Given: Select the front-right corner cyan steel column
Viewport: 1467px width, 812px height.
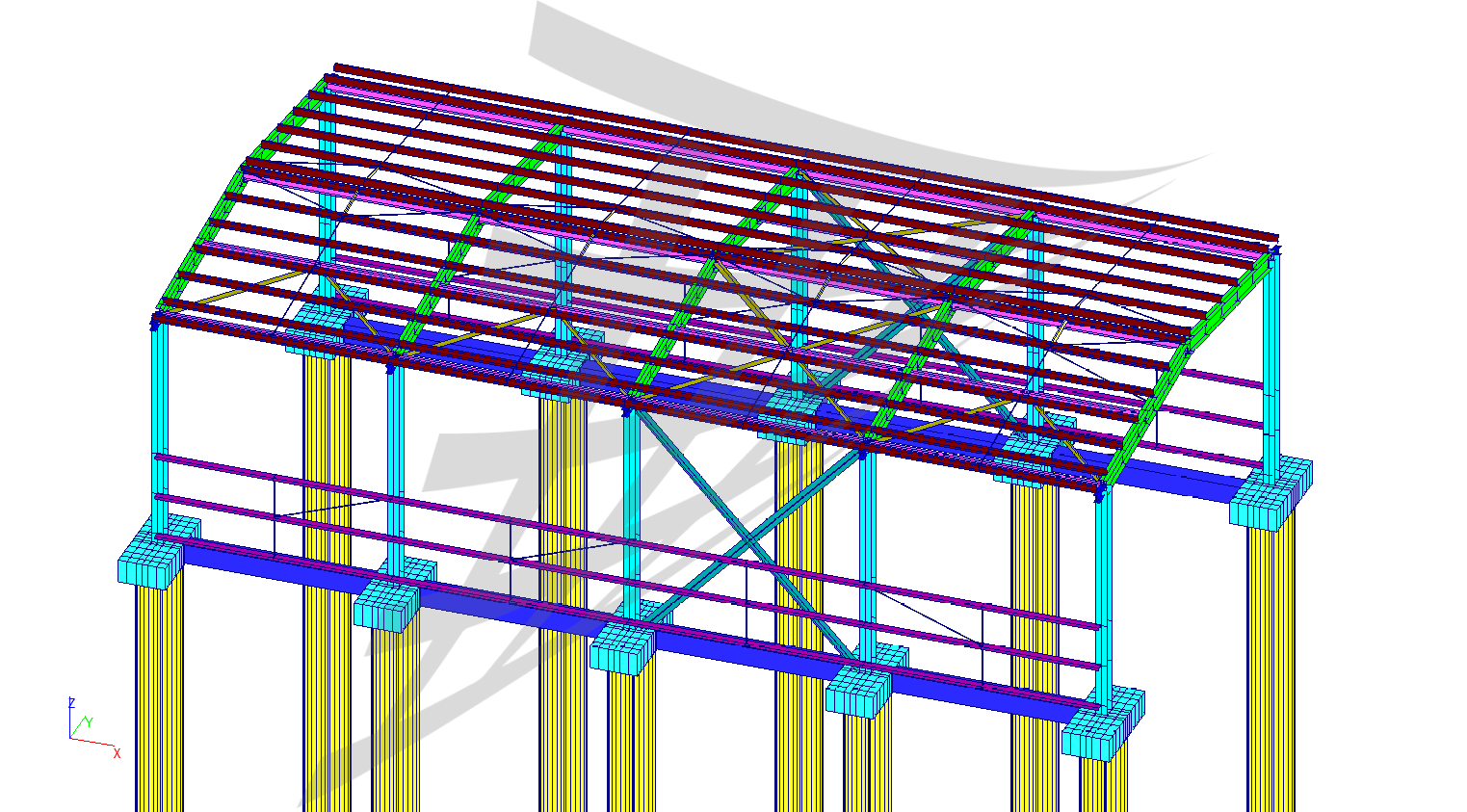Looking at the screenshot, I should tap(1103, 597).
